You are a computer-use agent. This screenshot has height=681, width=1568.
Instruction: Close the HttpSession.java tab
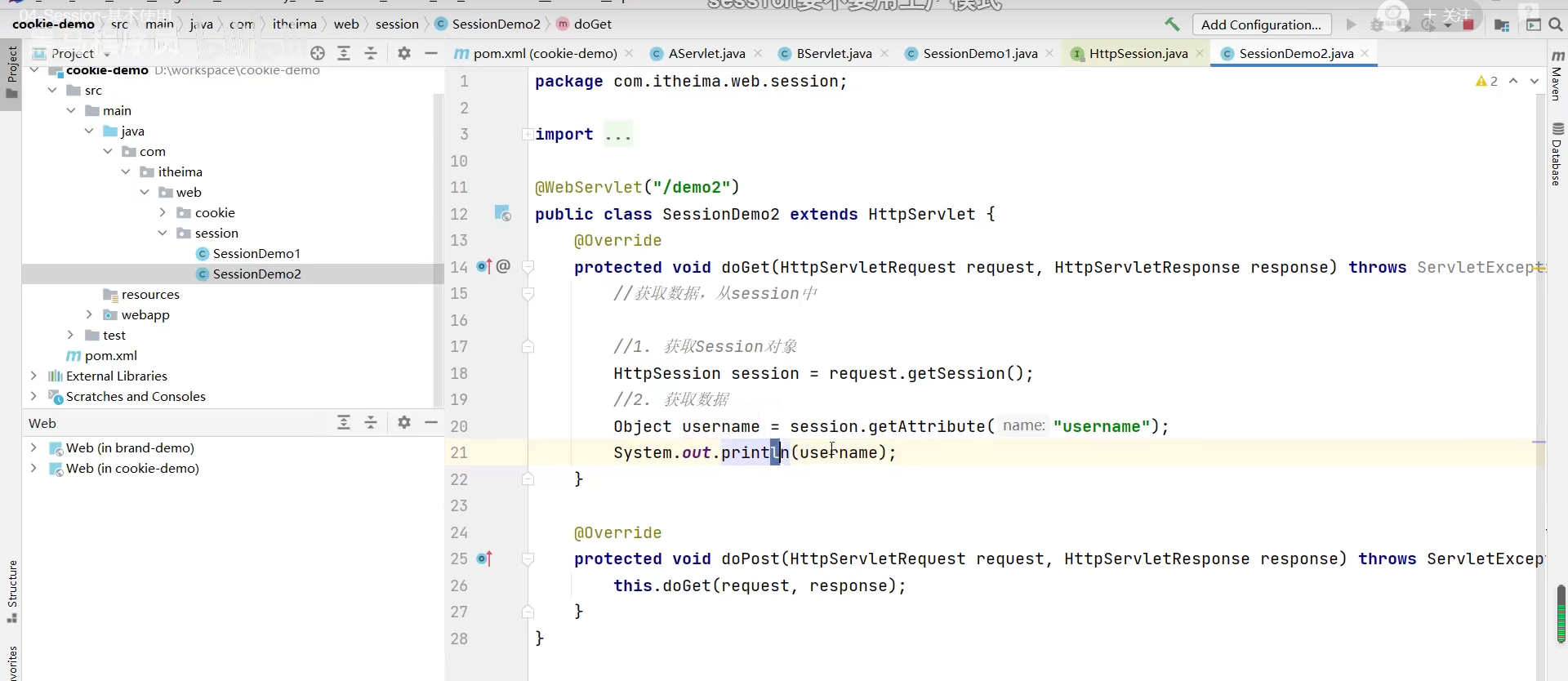(x=1200, y=53)
